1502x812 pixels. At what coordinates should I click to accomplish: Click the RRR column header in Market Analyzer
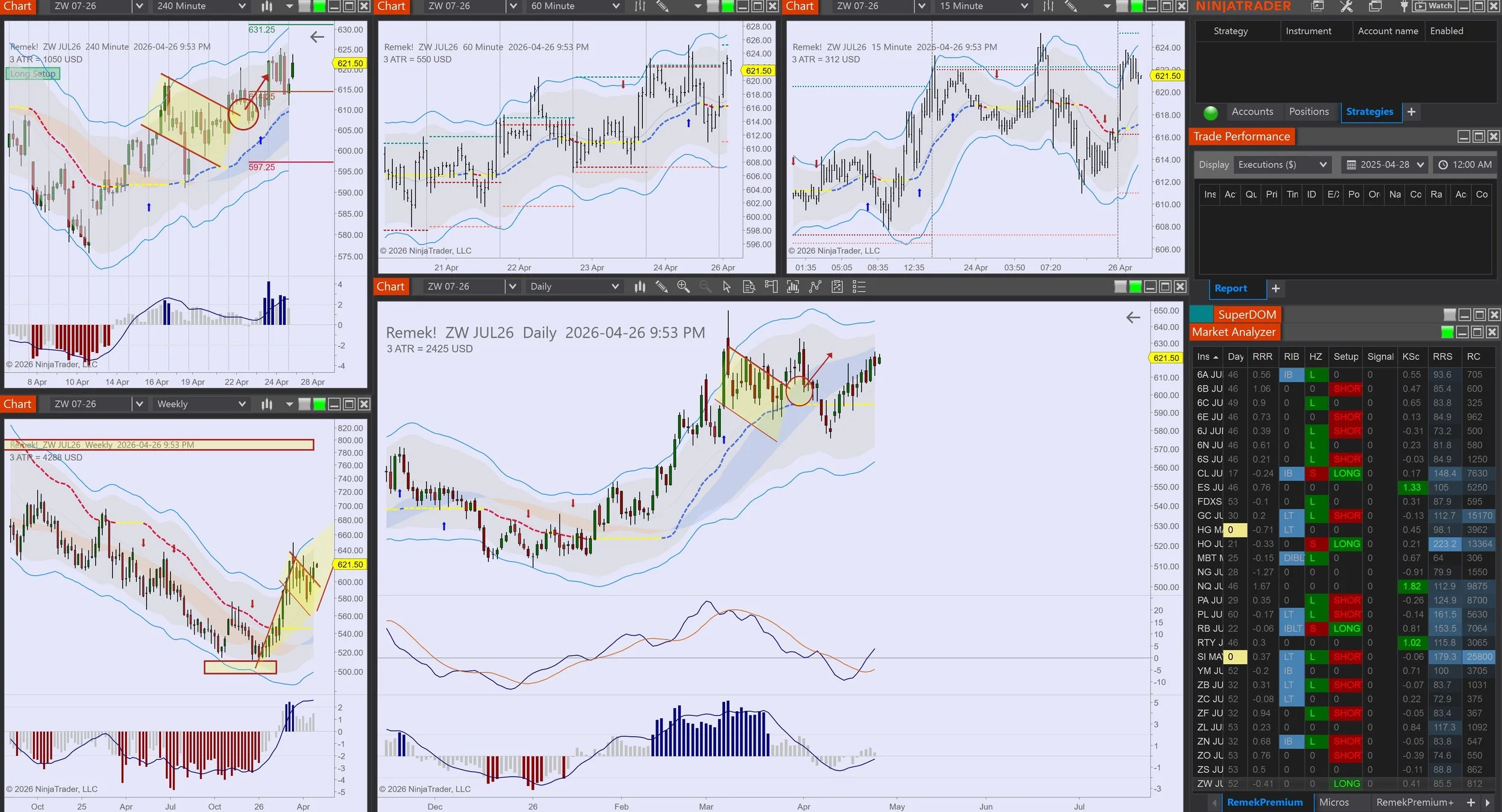pos(1262,357)
